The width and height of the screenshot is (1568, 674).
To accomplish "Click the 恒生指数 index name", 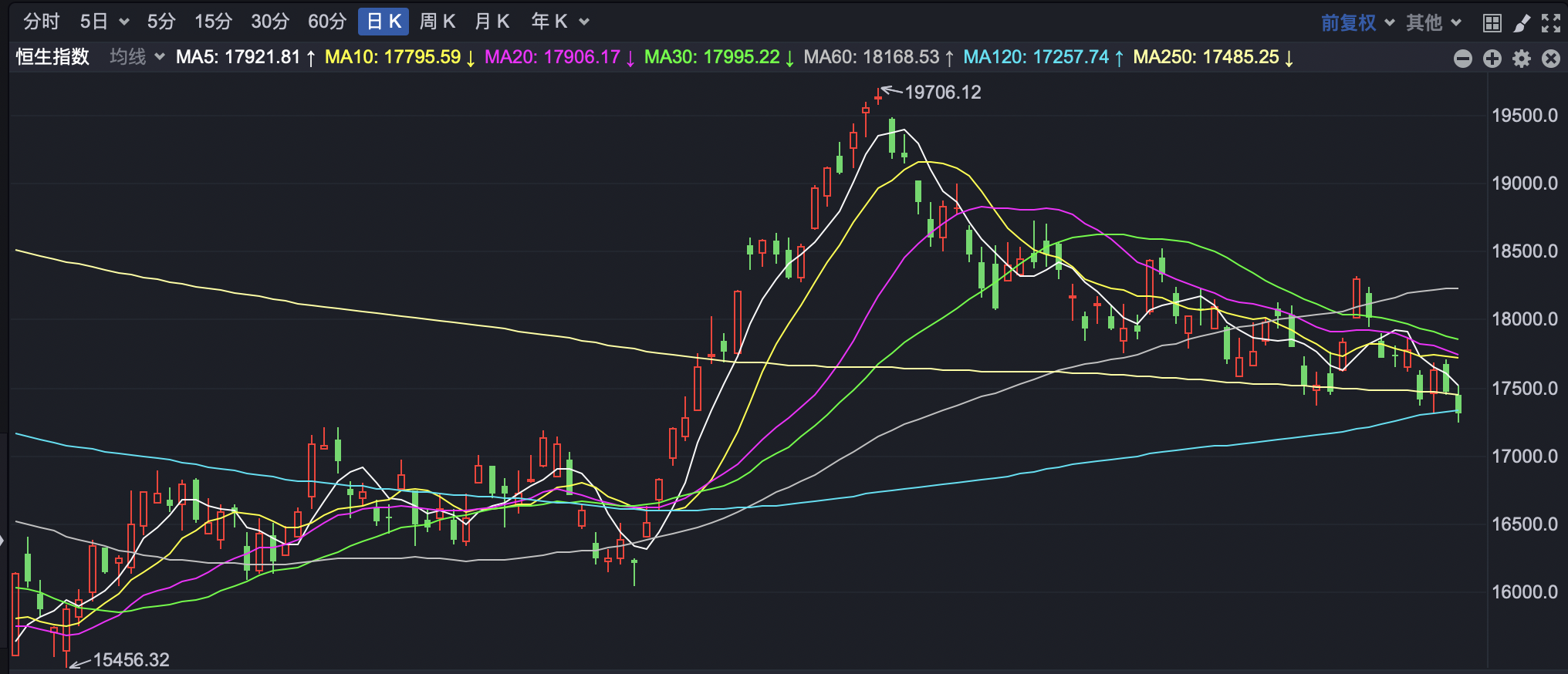I will [52, 56].
